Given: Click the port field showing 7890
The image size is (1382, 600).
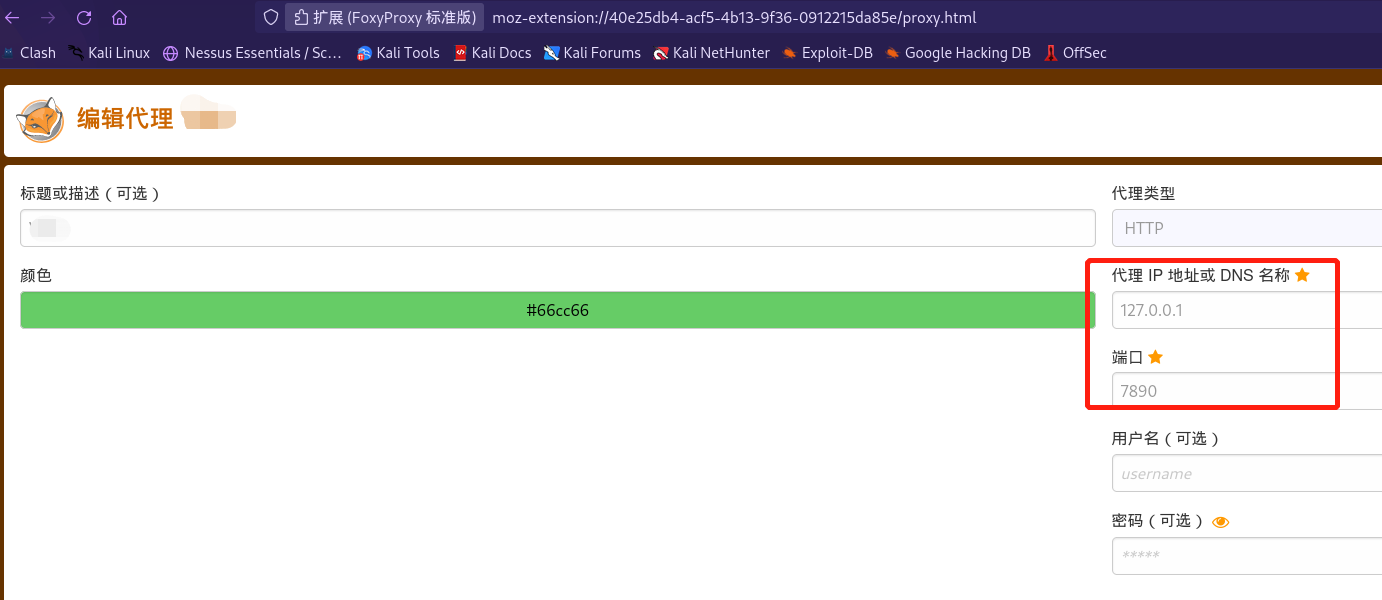Looking at the screenshot, I should point(1246,391).
